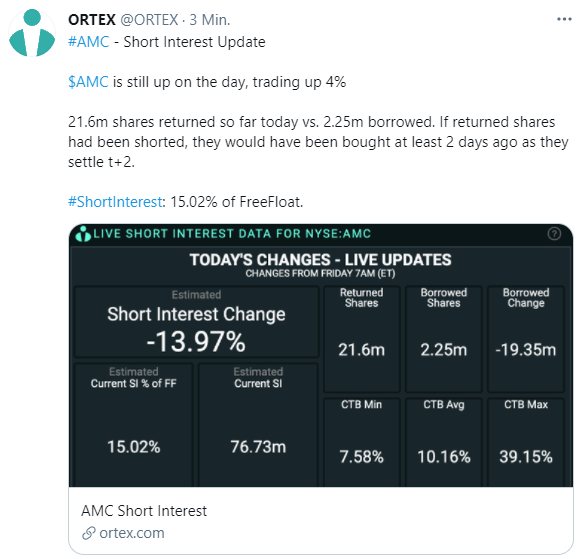Image resolution: width=588 pixels, height=559 pixels.
Task: Click the Borrowed Shares 2.25m tile
Action: [x=444, y=339]
